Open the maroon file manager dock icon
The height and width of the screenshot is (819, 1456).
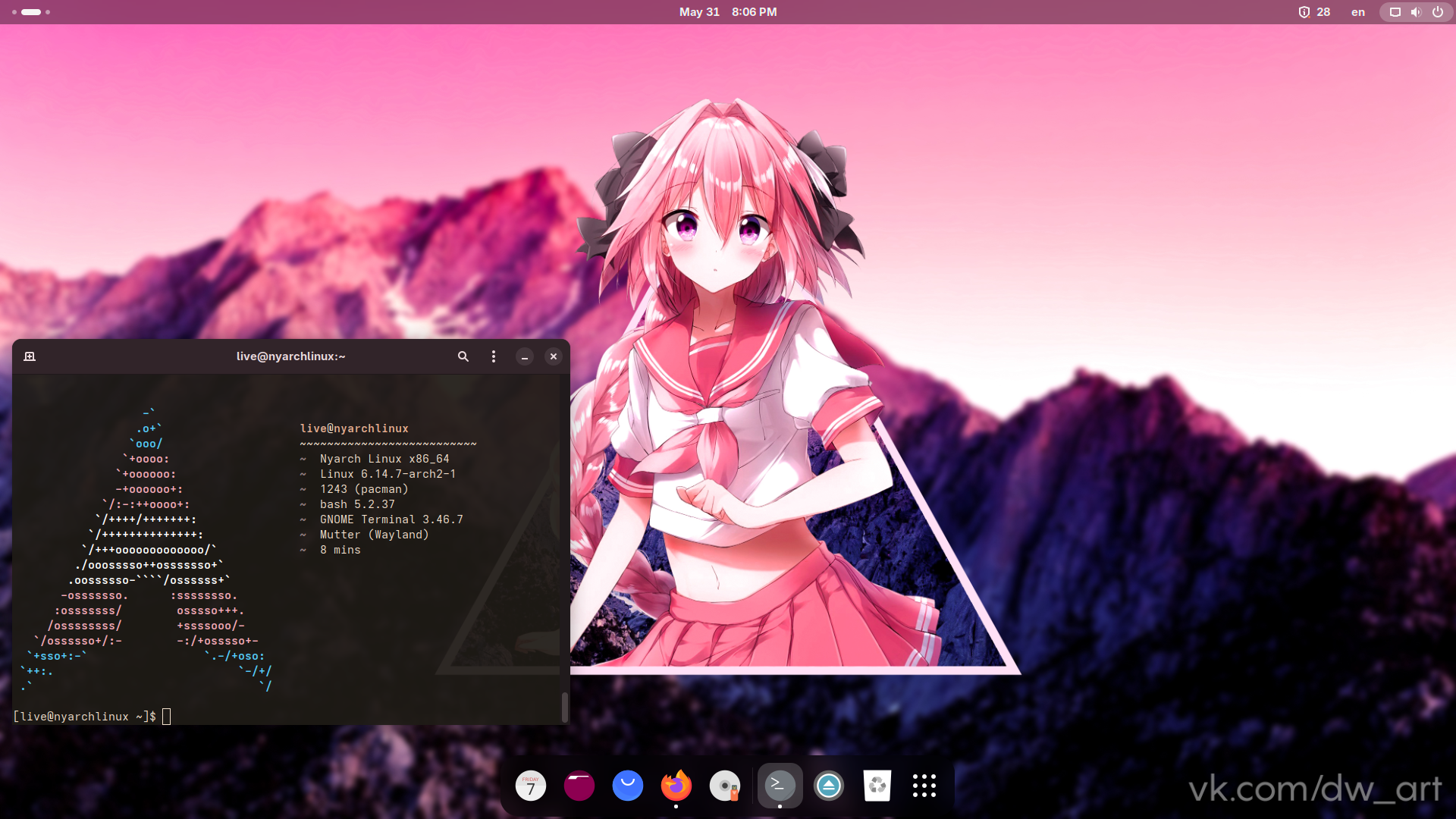pyautogui.click(x=579, y=786)
